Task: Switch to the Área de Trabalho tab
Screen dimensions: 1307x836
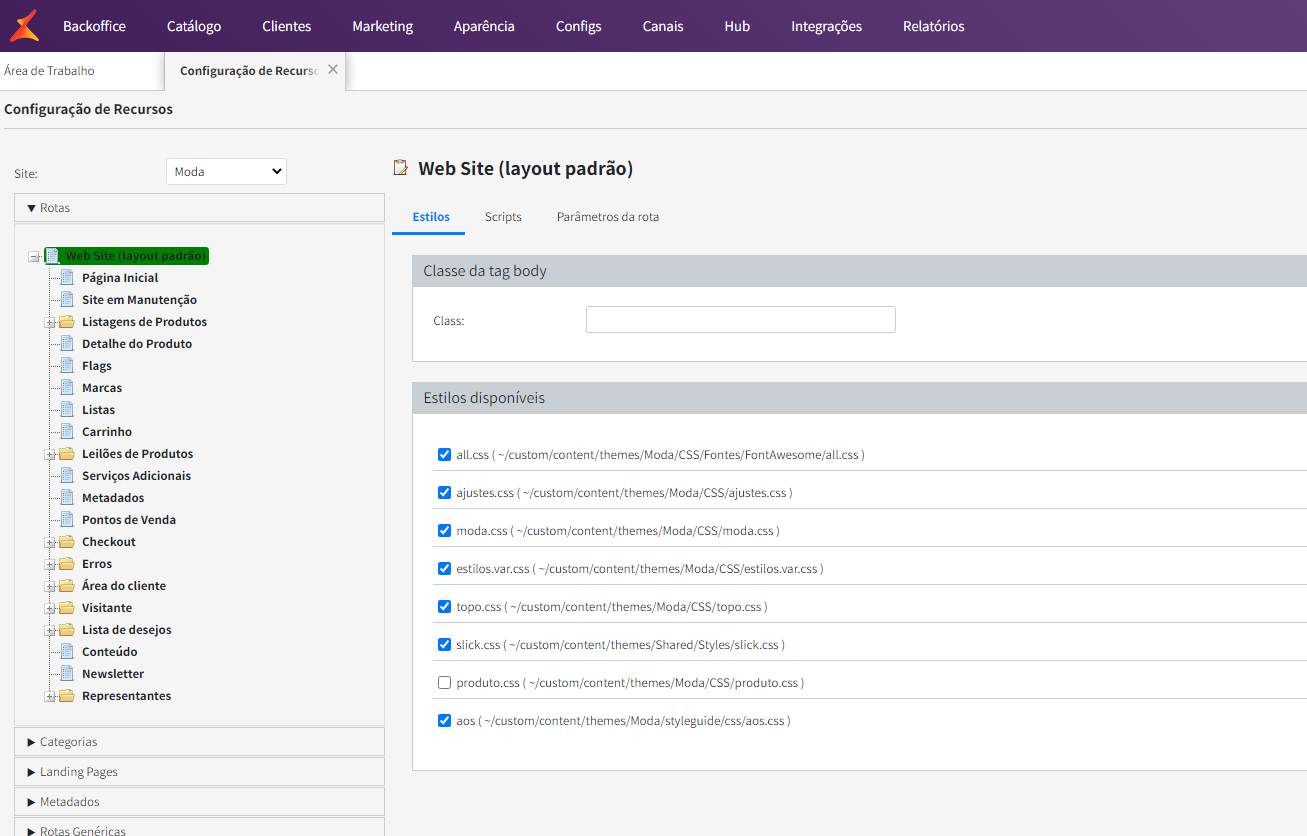Action: (x=49, y=71)
